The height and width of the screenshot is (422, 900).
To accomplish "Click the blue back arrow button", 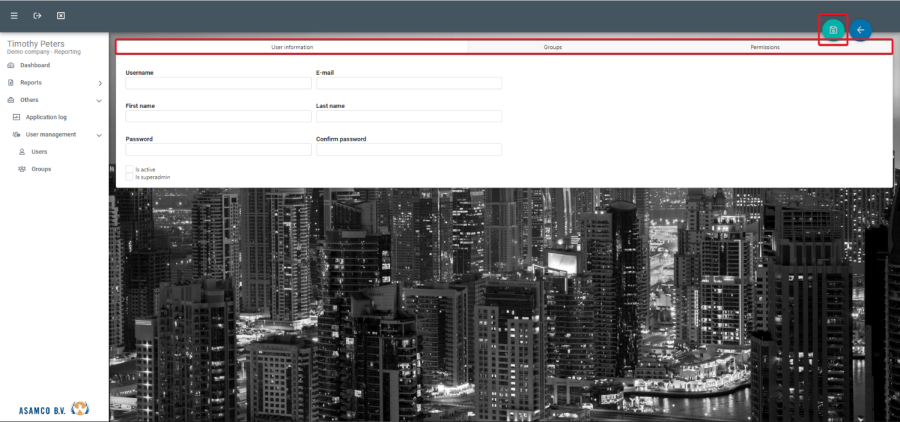I will point(860,30).
